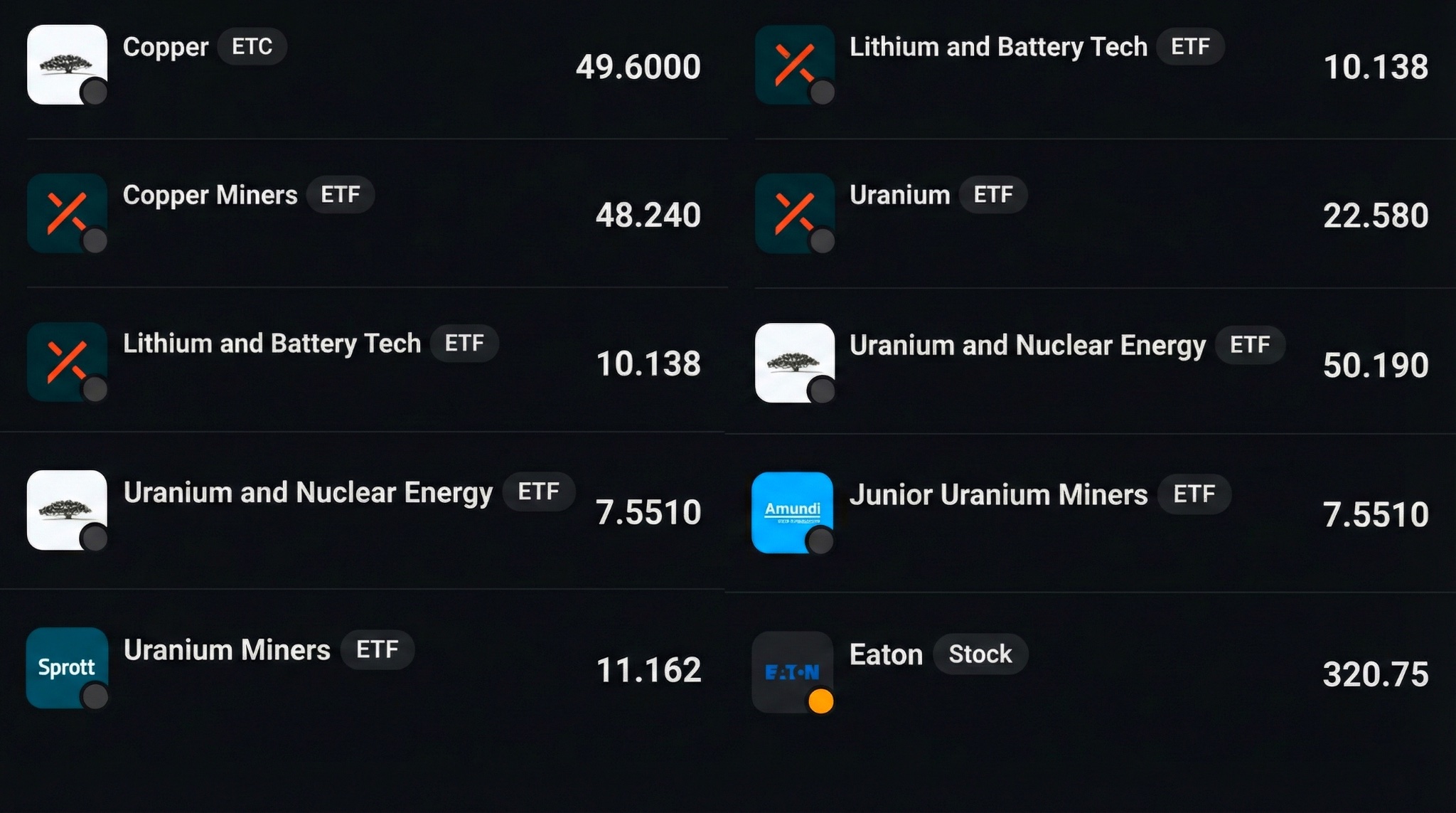The image size is (1456, 813).
Task: Click the ETC badge next to Copper
Action: pyautogui.click(x=252, y=47)
